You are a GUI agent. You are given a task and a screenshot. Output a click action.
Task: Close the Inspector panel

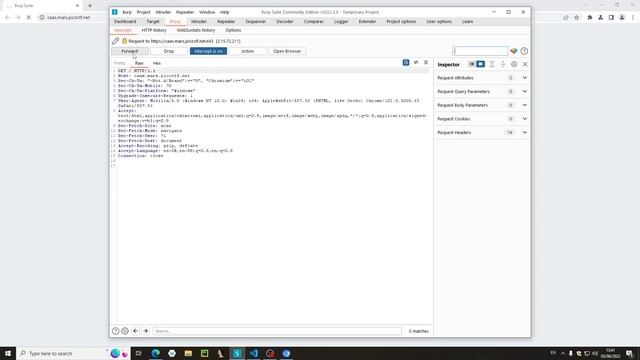[x=525, y=64]
